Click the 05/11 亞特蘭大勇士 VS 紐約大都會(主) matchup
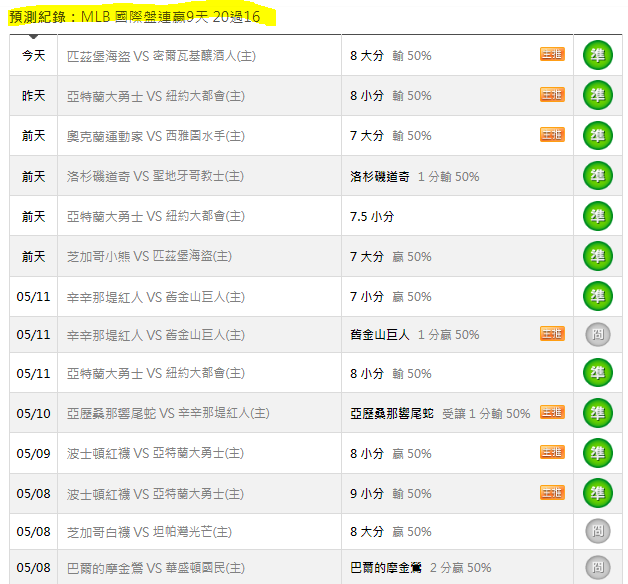The image size is (628, 584). 156,373
